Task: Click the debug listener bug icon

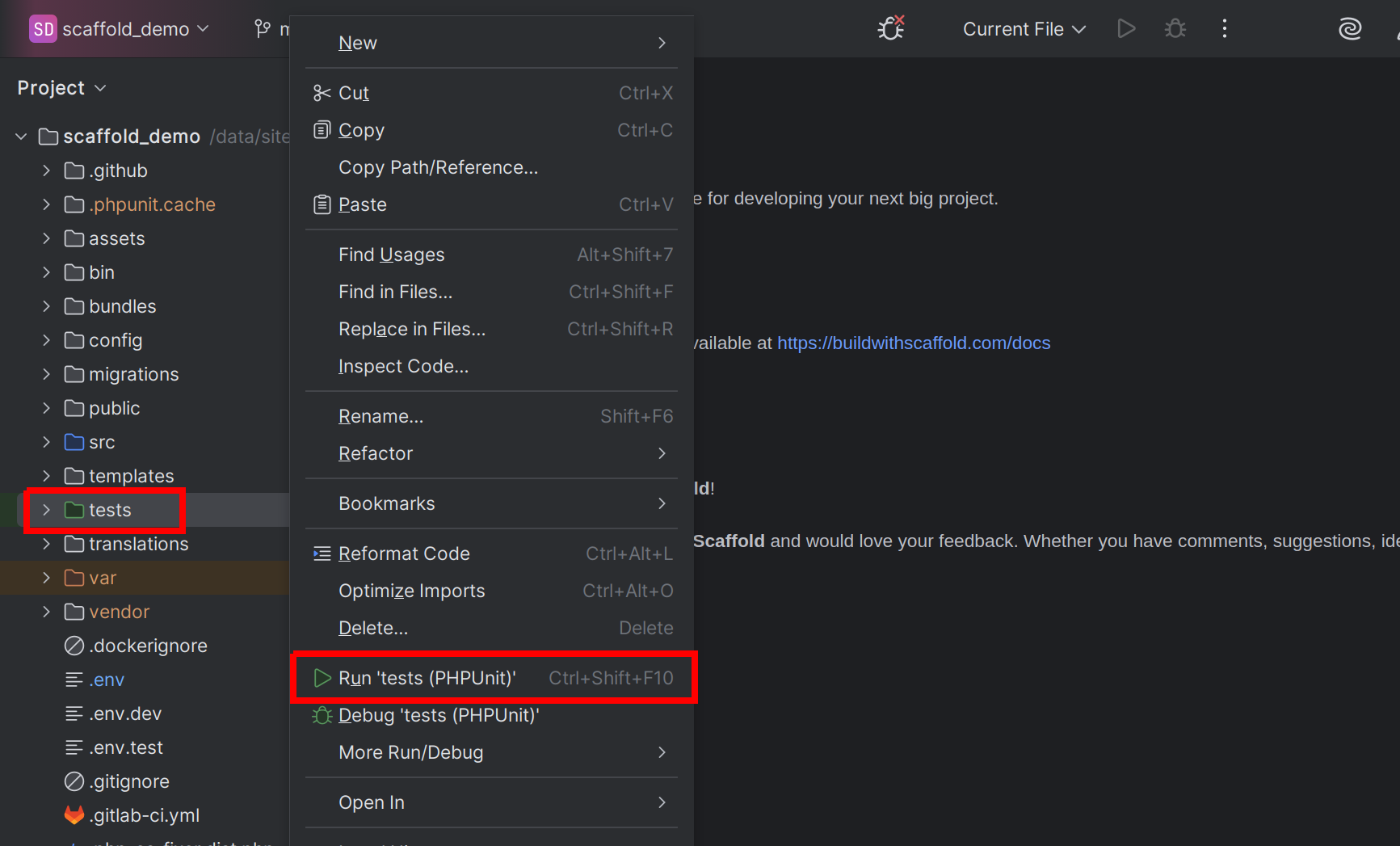Action: coord(890,29)
